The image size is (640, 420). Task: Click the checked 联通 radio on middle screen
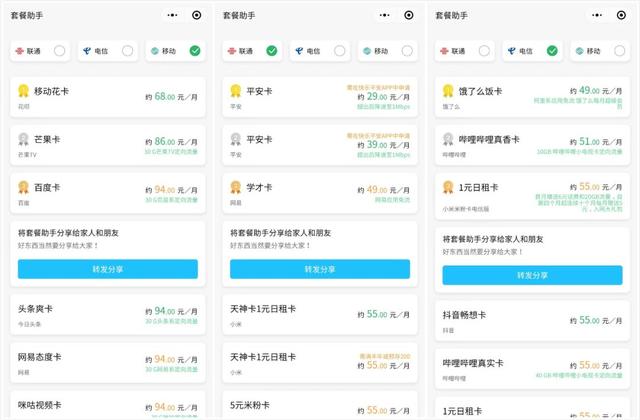(x=271, y=51)
